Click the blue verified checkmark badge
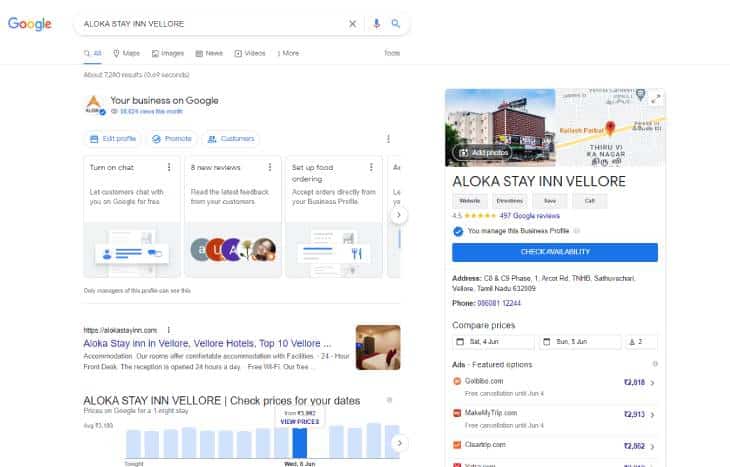The width and height of the screenshot is (730, 467). click(x=458, y=231)
